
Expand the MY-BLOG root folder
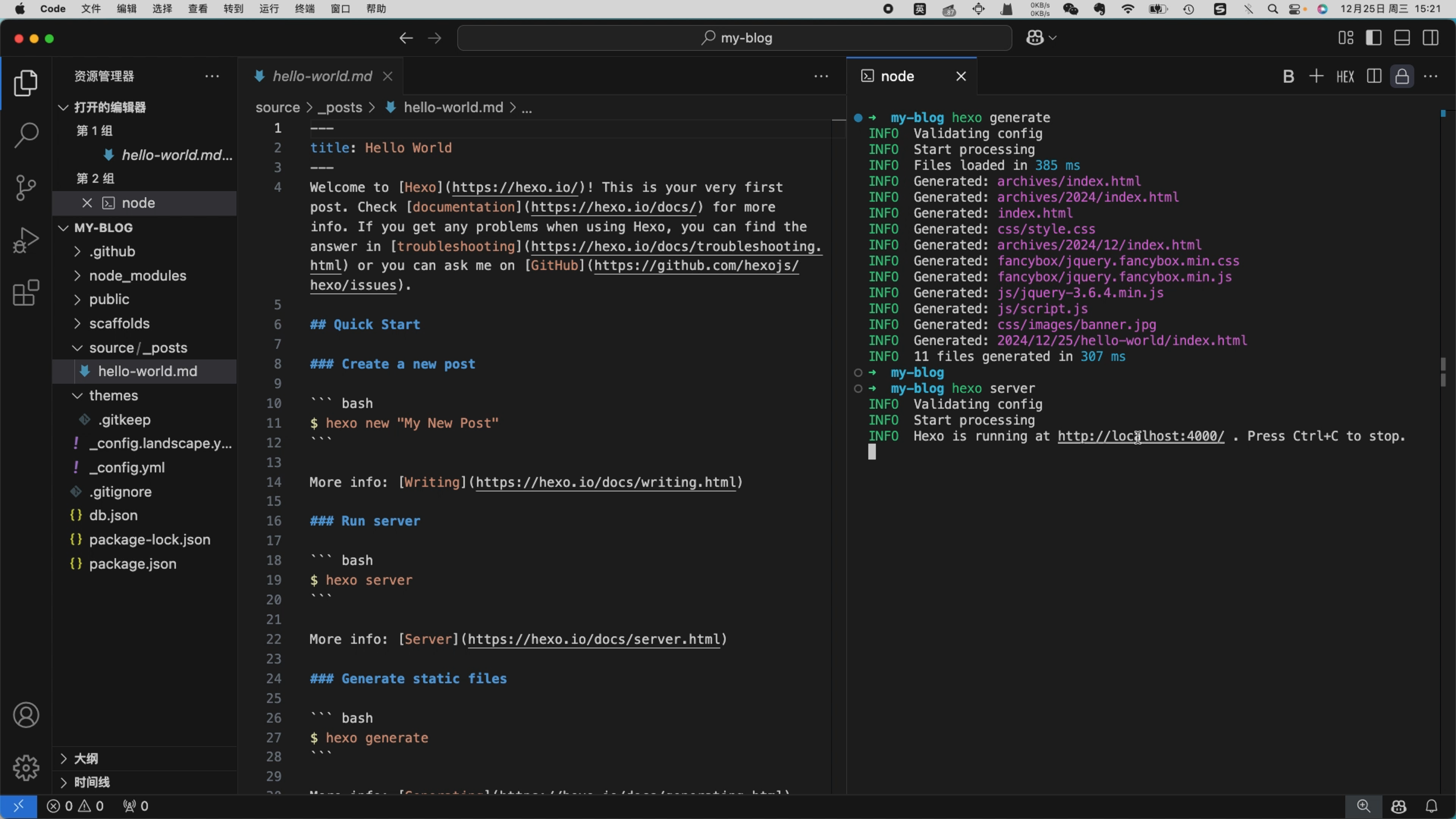(x=62, y=227)
